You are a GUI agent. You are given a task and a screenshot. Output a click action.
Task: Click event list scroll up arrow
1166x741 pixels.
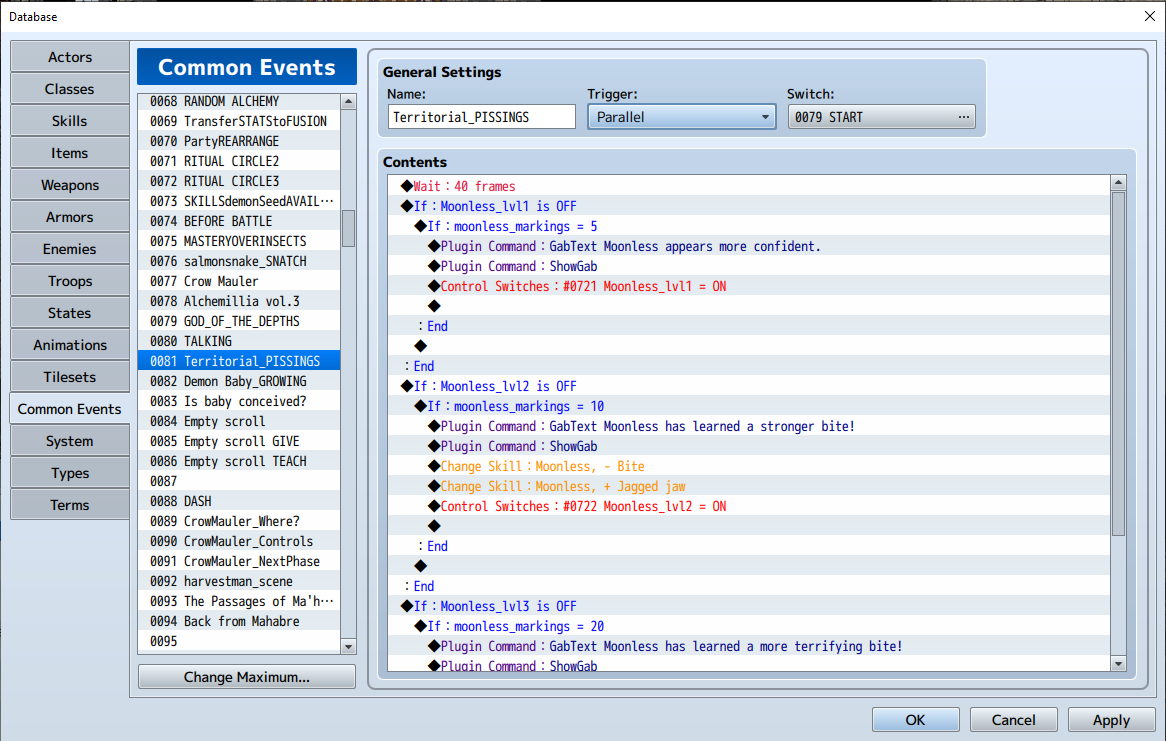pyautogui.click(x=348, y=101)
